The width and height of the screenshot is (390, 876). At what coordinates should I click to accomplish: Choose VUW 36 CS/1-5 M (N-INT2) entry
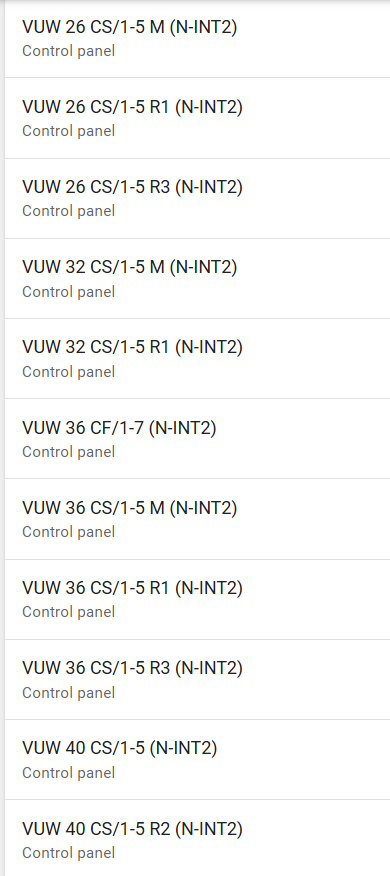click(x=197, y=519)
